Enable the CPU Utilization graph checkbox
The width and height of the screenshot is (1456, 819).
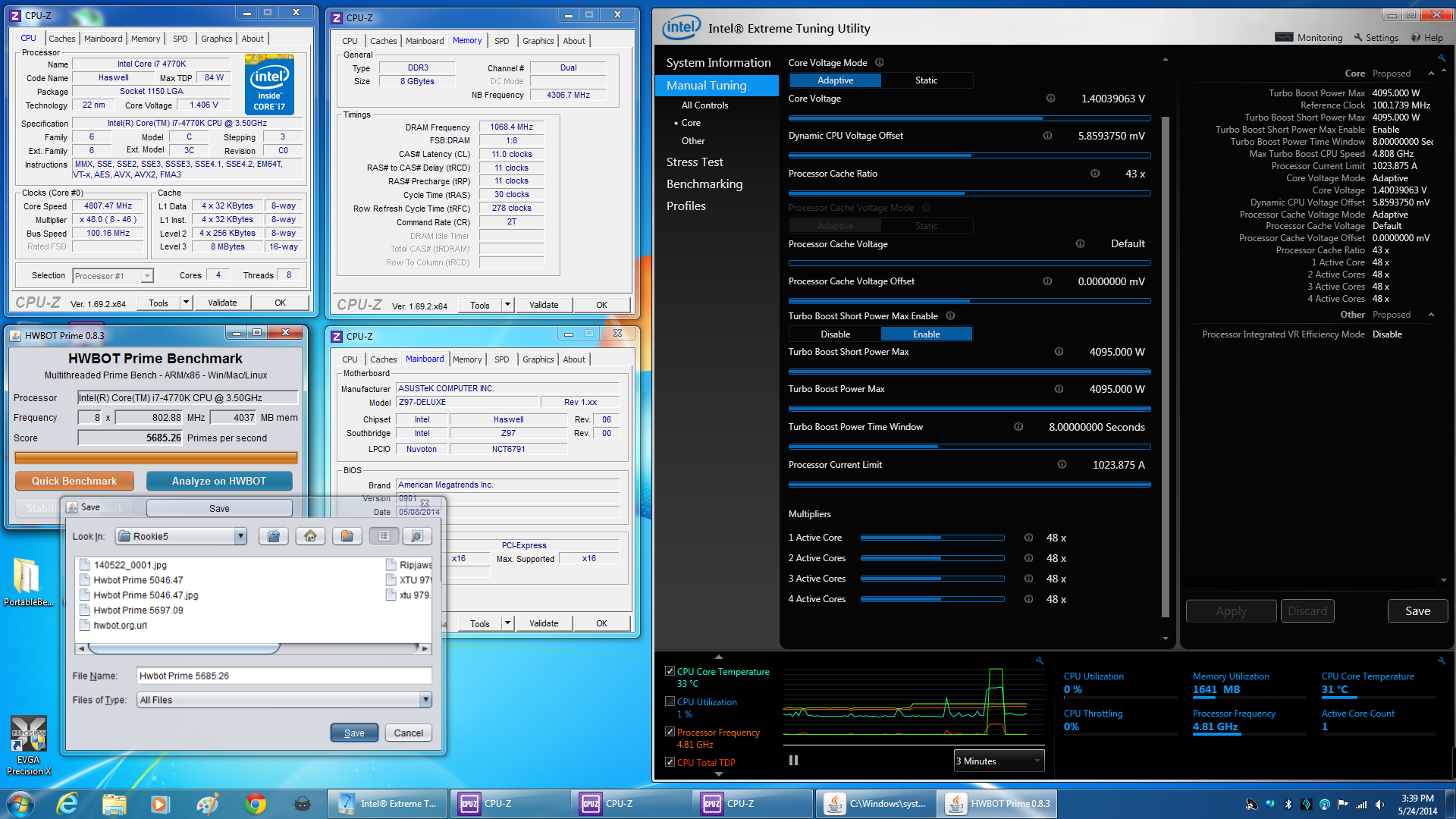[670, 701]
